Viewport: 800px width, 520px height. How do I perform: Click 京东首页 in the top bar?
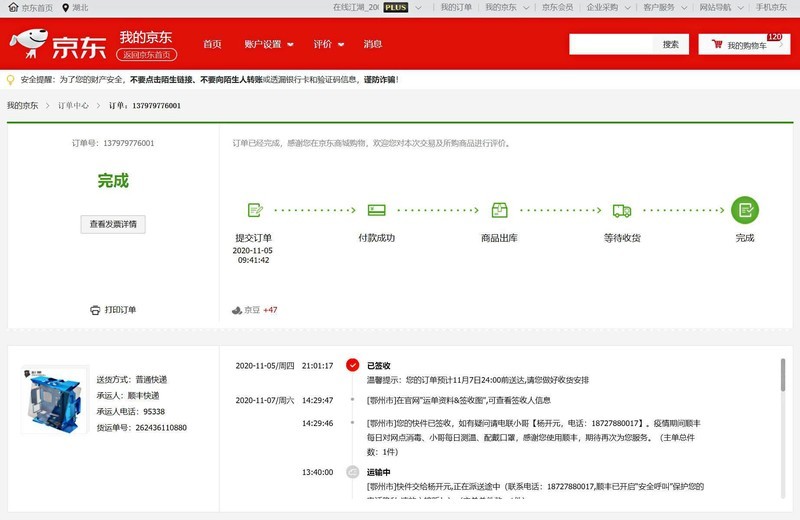click(x=37, y=8)
